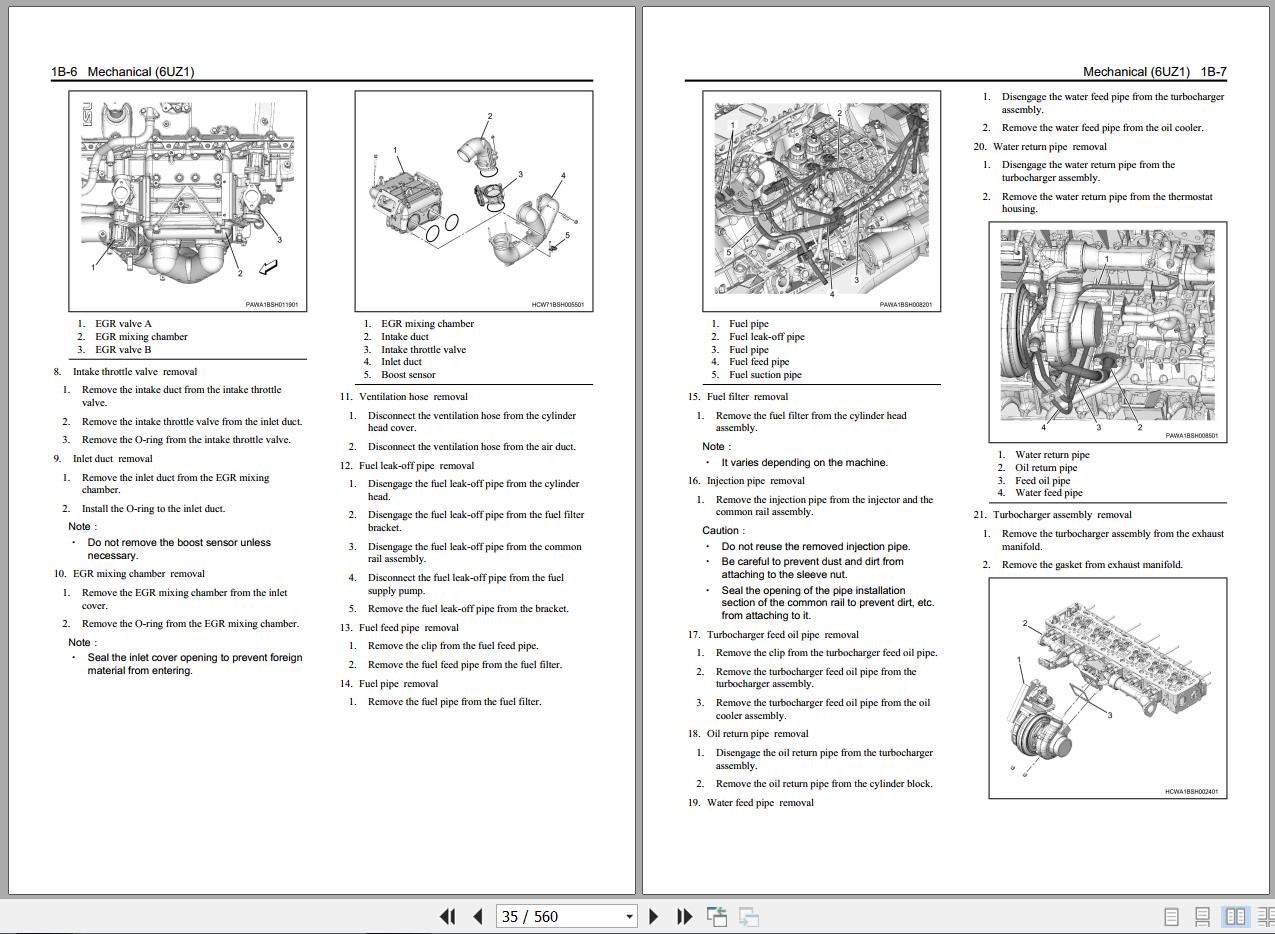Click heading '13. Fuel feed pipe removal'
Viewport: 1275px width, 934px height.
pyautogui.click(x=399, y=628)
